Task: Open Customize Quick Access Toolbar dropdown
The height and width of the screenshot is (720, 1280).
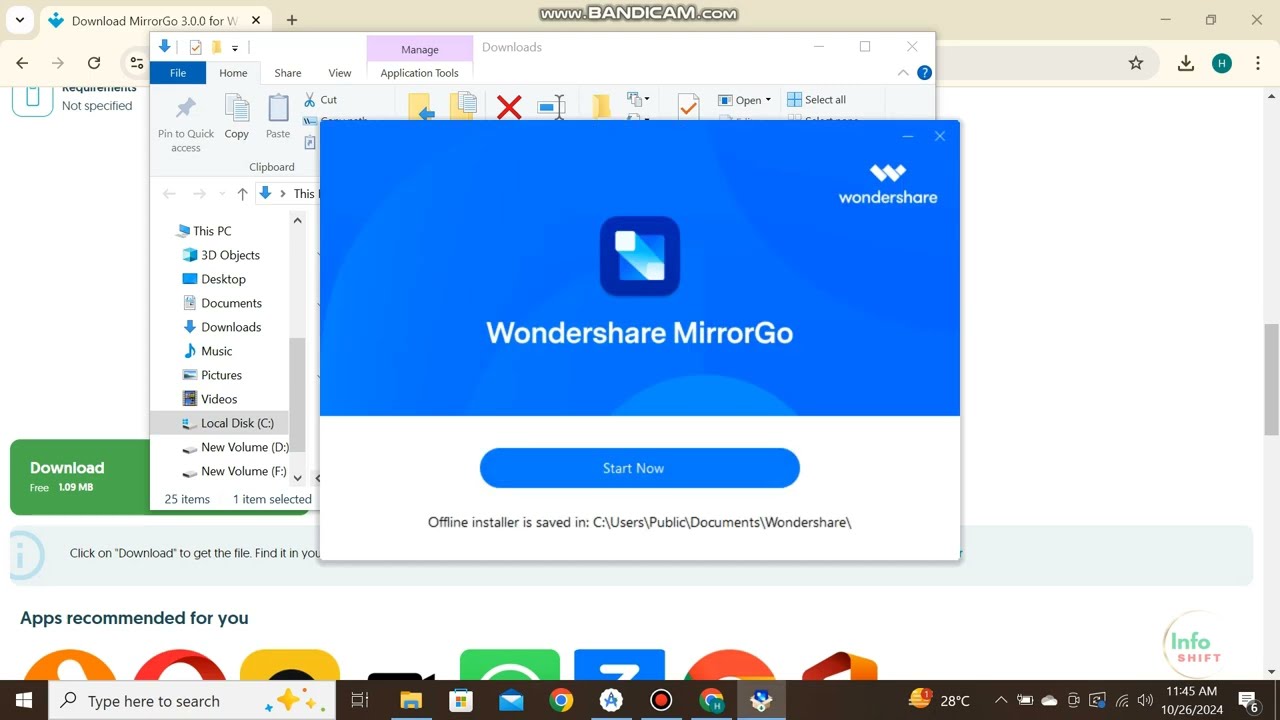Action: tap(235, 47)
